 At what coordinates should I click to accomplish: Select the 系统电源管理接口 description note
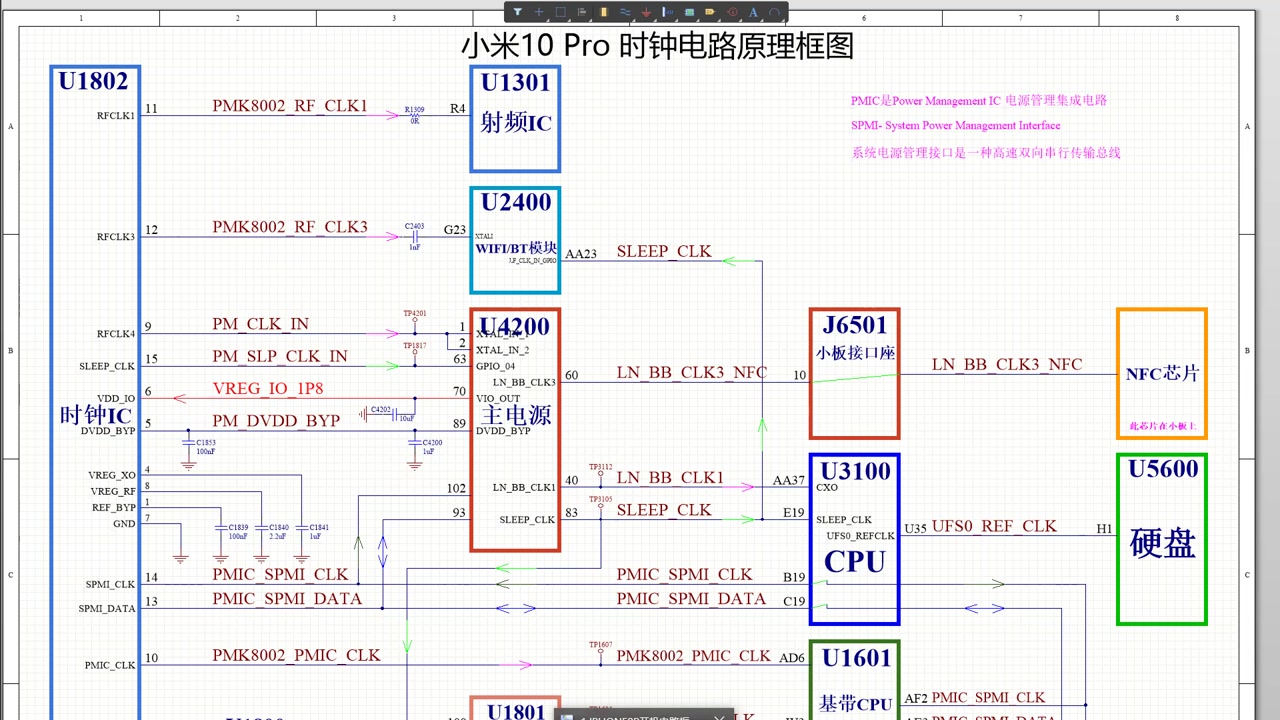click(986, 153)
